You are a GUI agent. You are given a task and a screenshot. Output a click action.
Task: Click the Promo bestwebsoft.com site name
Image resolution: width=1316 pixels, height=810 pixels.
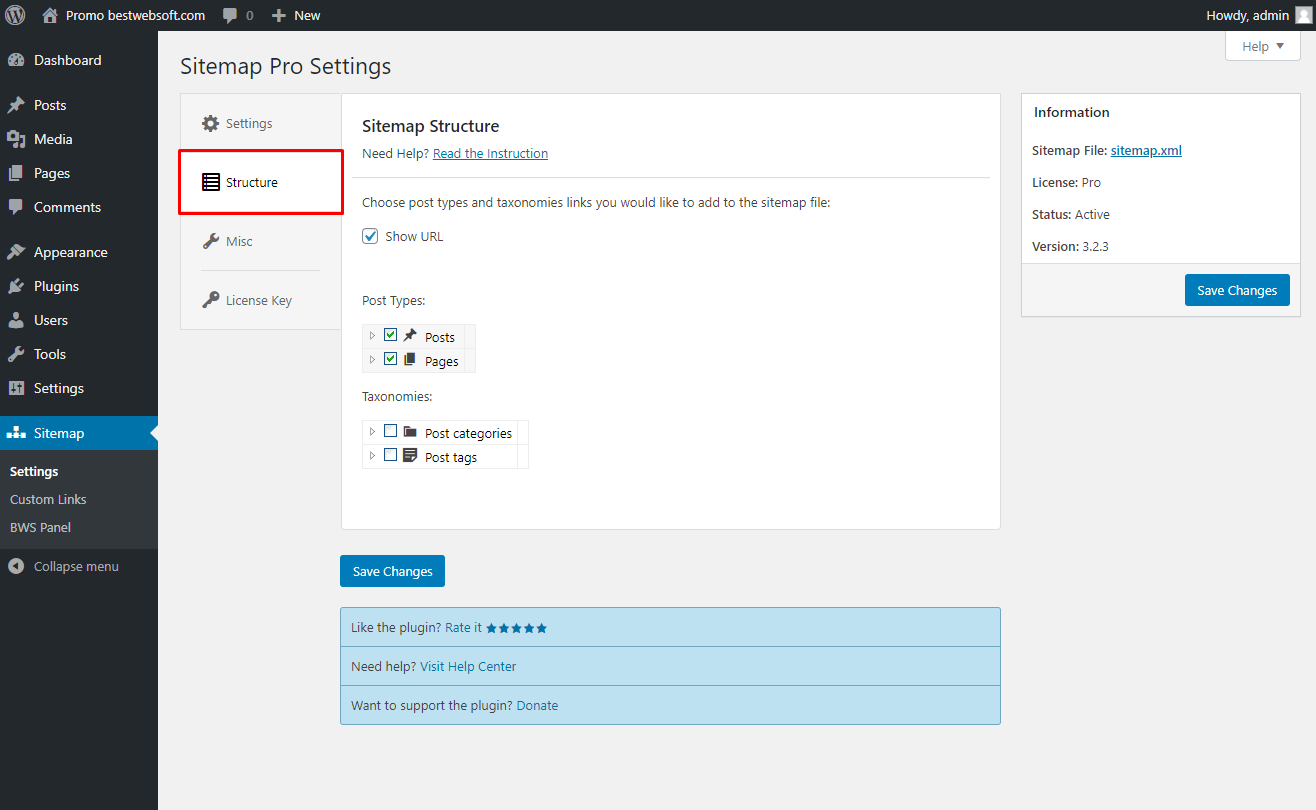coord(135,15)
